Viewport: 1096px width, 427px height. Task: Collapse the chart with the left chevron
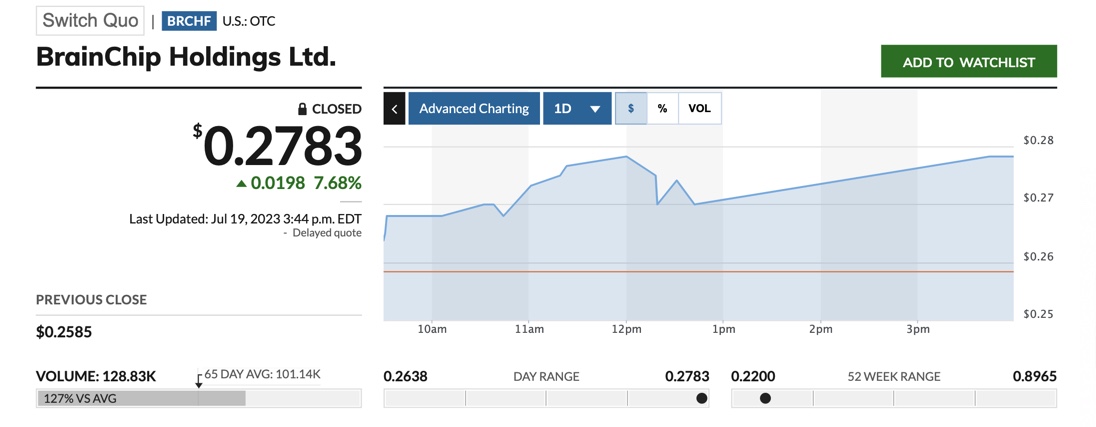point(395,108)
